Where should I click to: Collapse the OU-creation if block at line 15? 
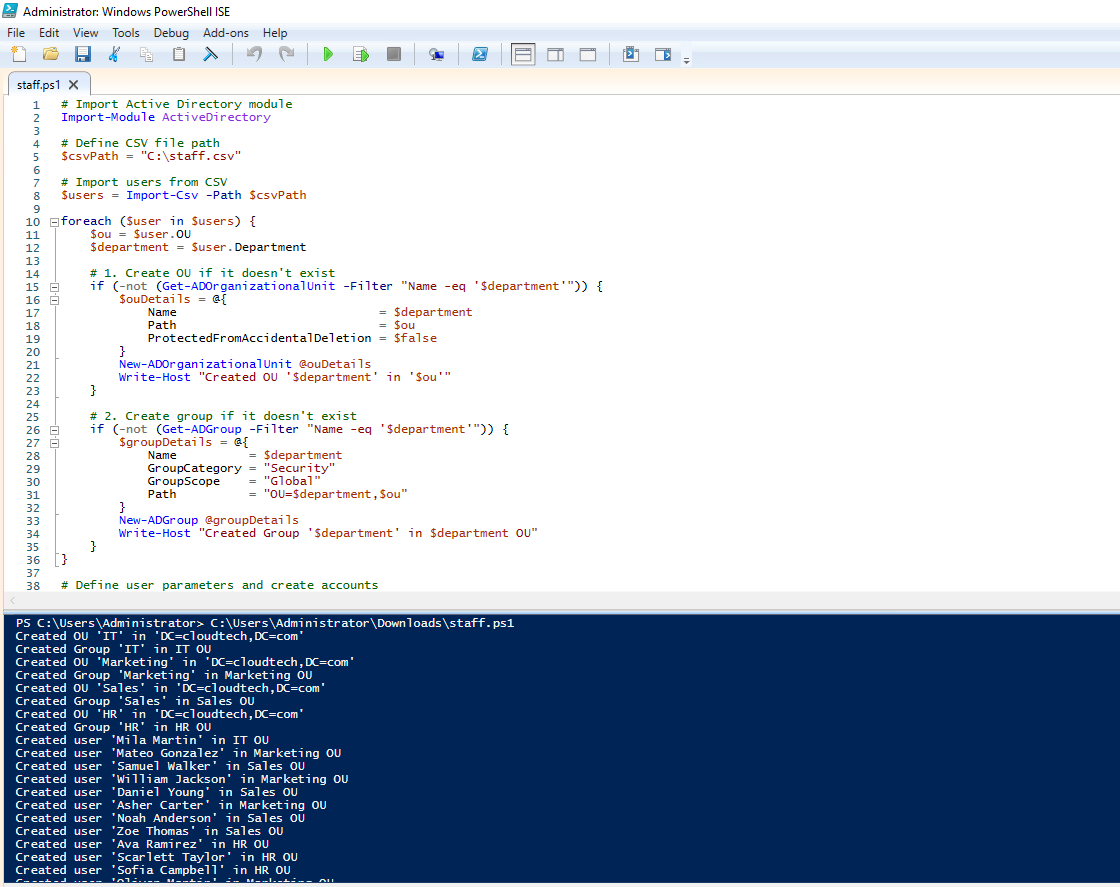(x=53, y=286)
